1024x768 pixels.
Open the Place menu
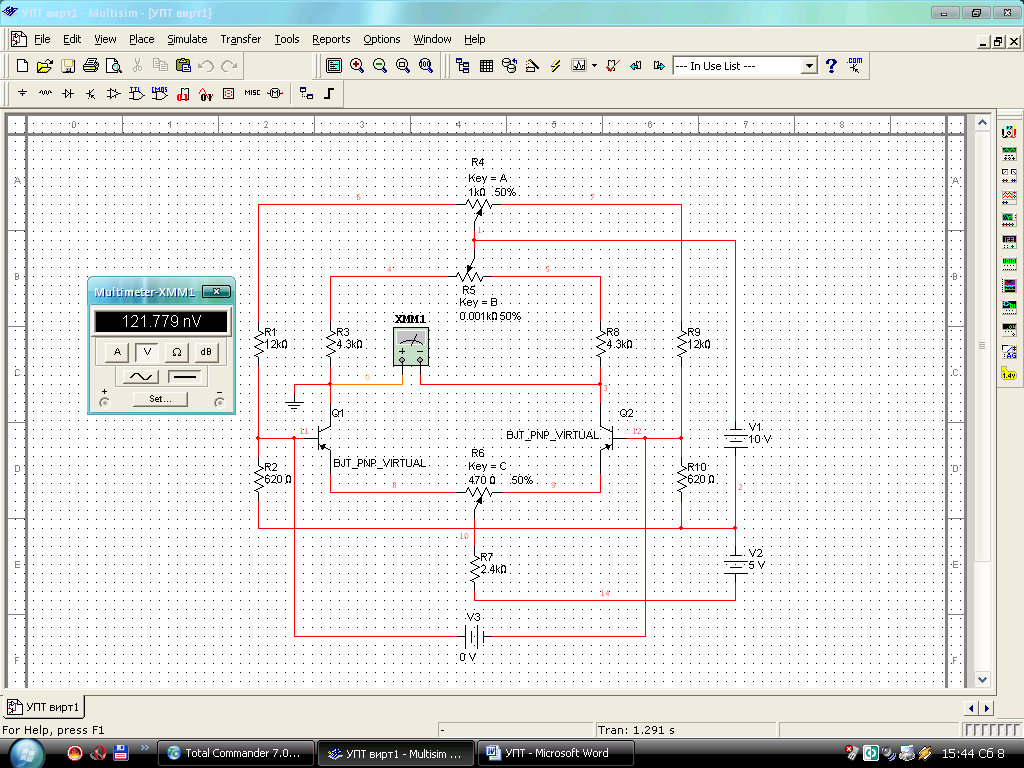(x=142, y=39)
